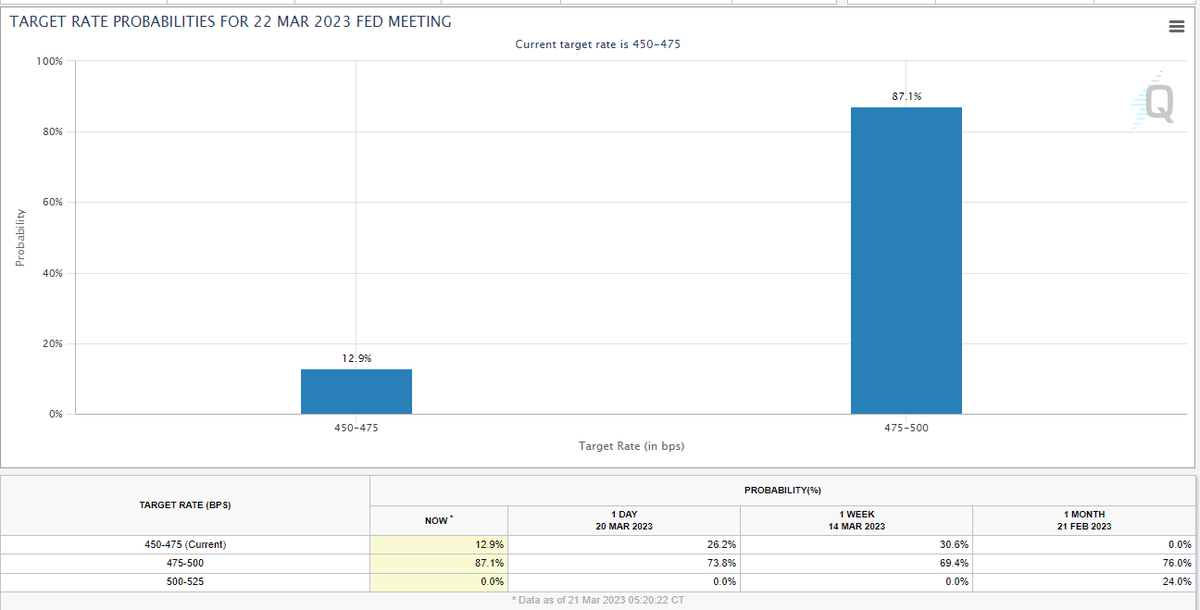The width and height of the screenshot is (1200, 610).
Task: Click the 73.8% cell in 1 DAY column
Action: pyautogui.click(x=624, y=563)
